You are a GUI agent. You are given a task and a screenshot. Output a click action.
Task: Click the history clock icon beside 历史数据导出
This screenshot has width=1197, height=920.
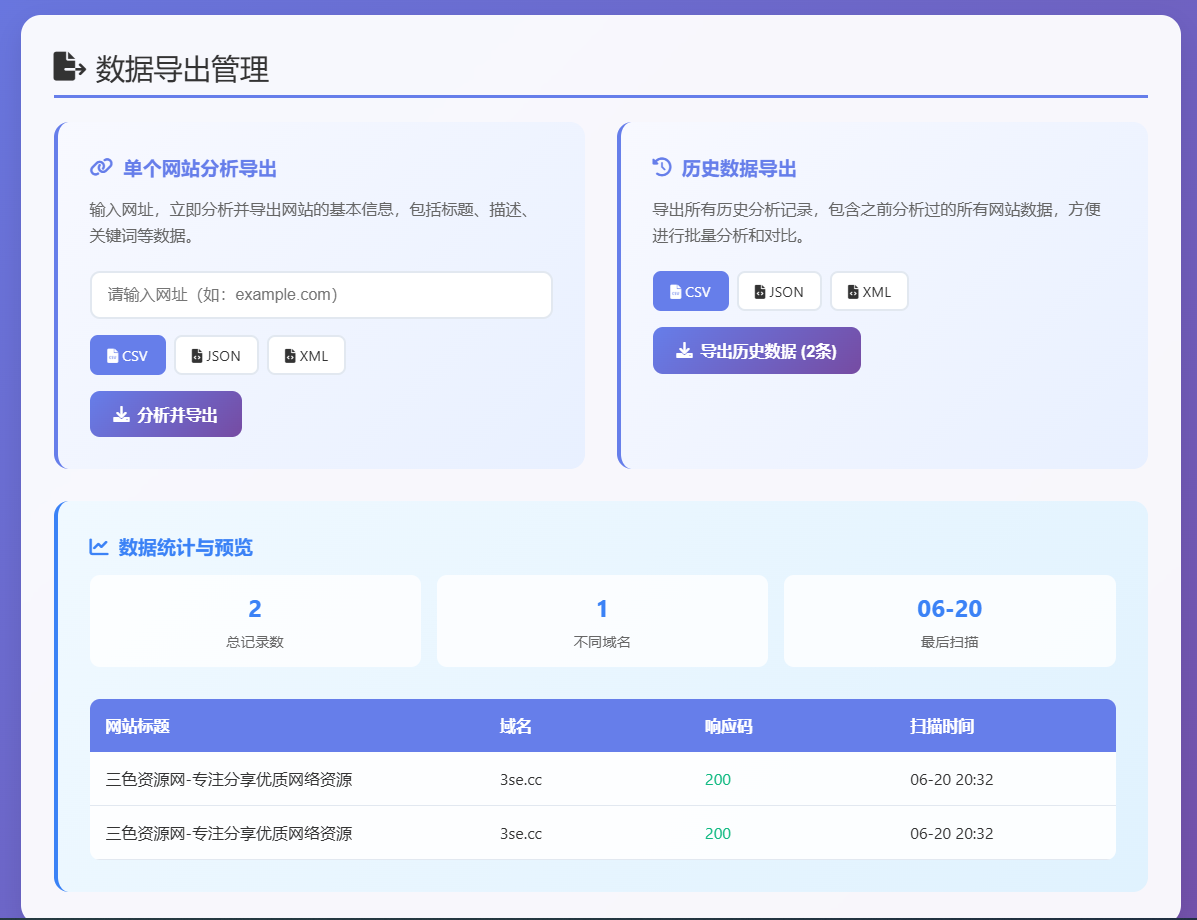tap(663, 168)
